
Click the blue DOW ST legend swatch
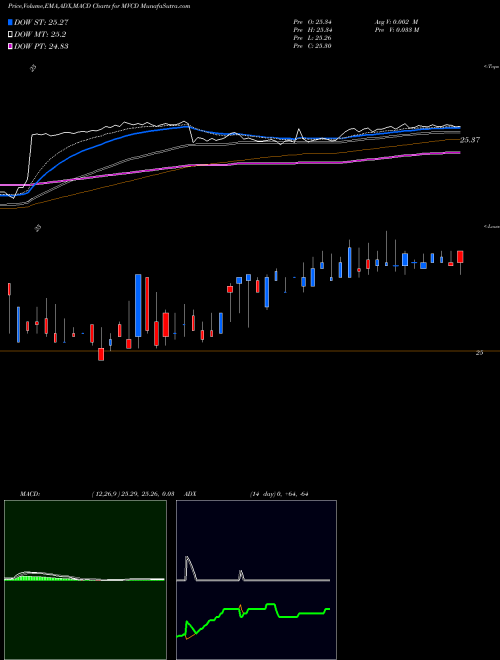pyautogui.click(x=10, y=23)
